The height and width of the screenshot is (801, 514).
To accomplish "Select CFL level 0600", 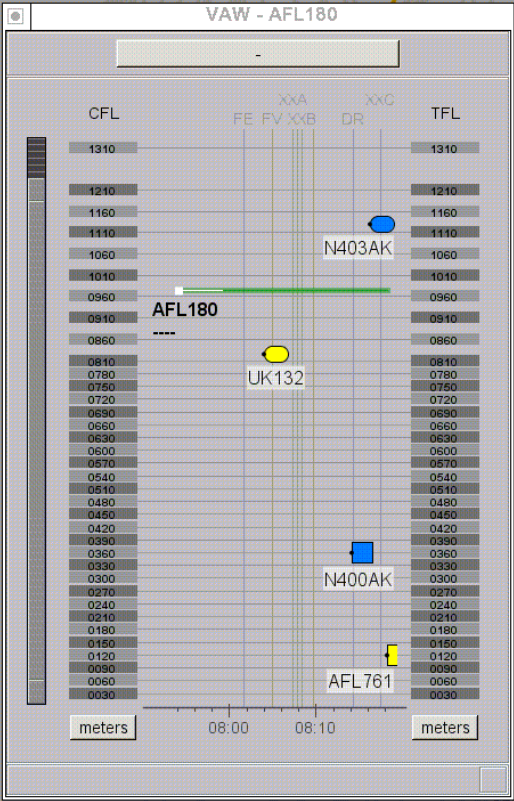I will [103, 451].
